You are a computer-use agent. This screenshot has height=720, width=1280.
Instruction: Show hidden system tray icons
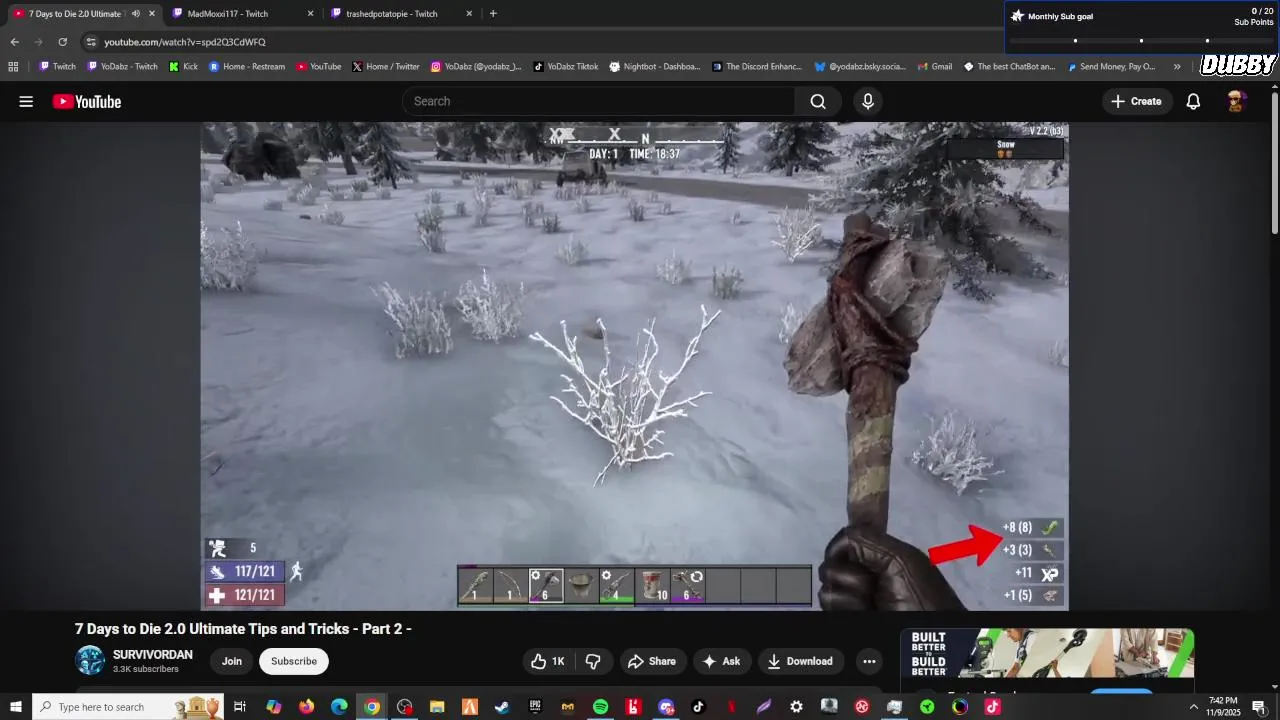click(x=1193, y=707)
